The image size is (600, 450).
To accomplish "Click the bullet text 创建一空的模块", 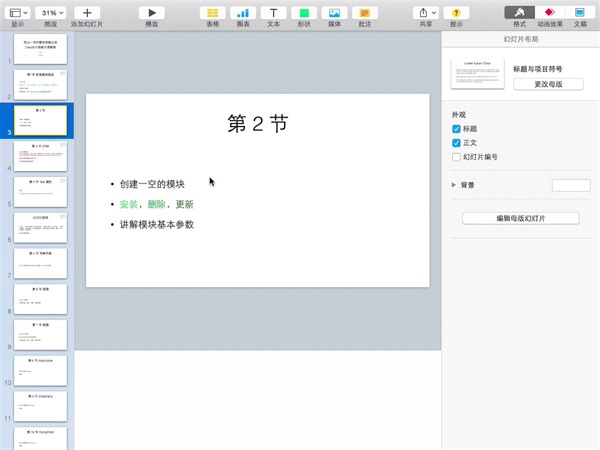I will (152, 184).
